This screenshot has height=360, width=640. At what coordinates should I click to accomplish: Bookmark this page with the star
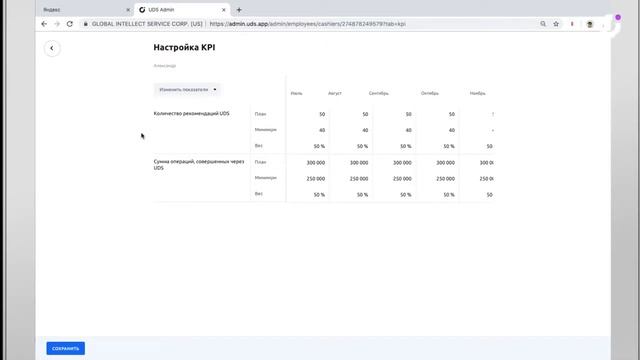(x=556, y=24)
